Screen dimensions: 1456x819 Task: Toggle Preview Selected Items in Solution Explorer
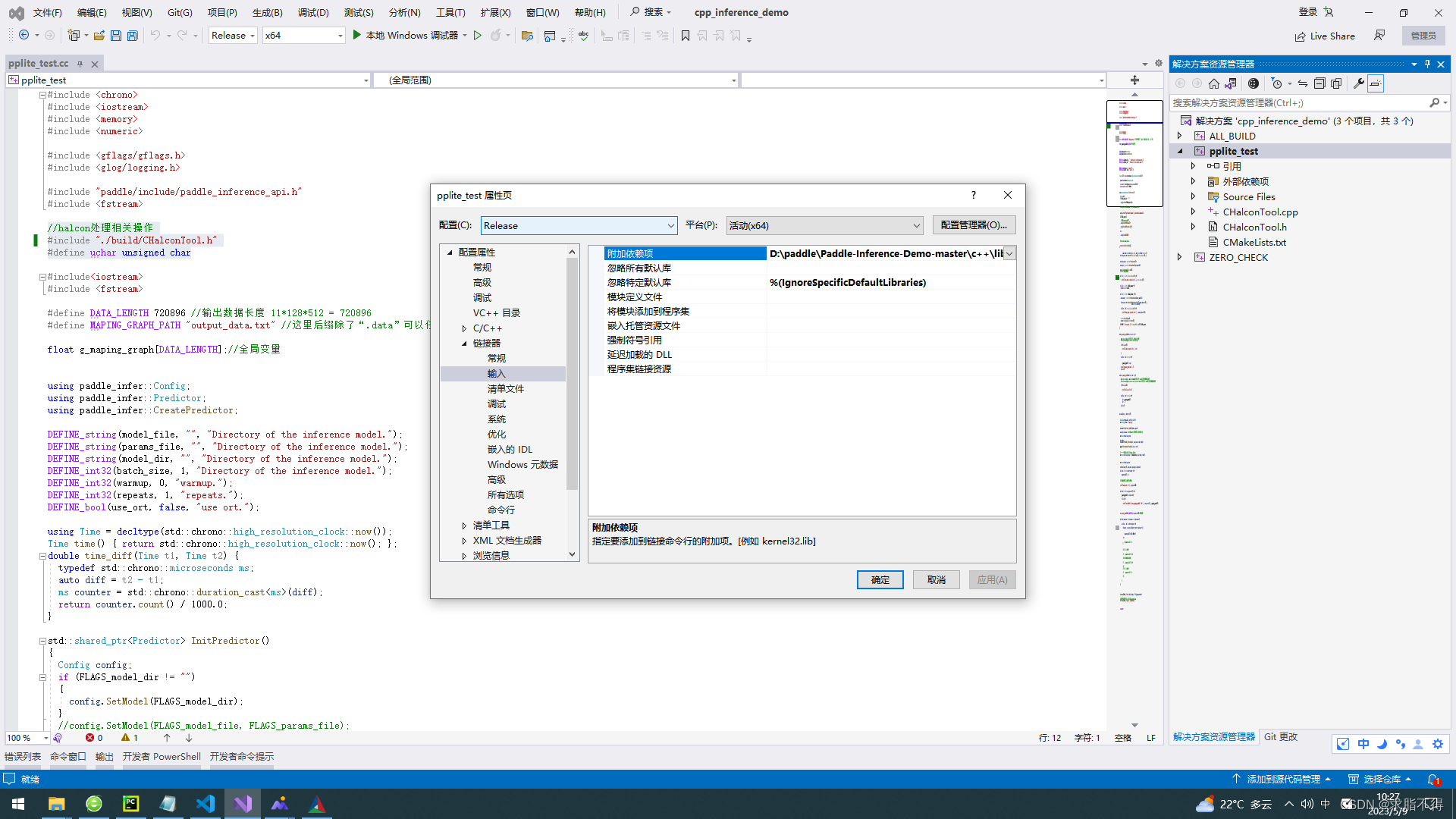tap(1376, 83)
